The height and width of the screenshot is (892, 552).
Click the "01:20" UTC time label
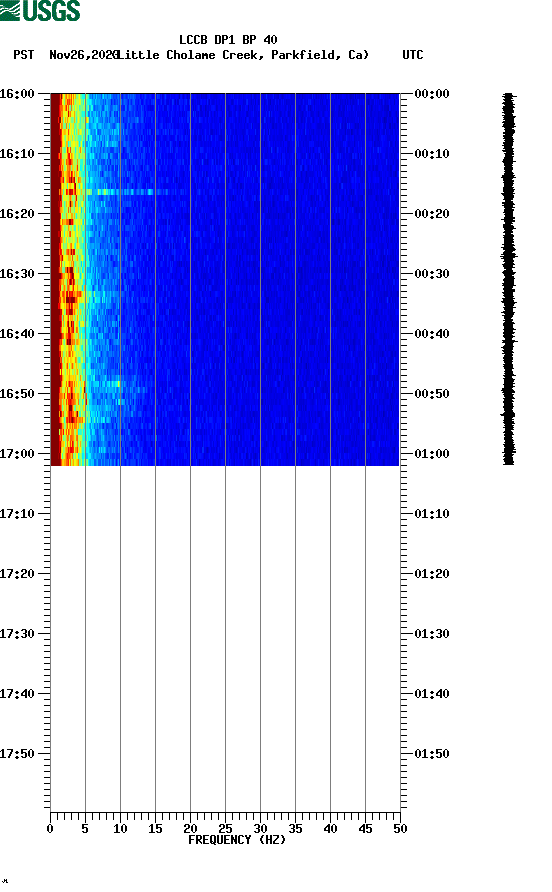(x=432, y=574)
